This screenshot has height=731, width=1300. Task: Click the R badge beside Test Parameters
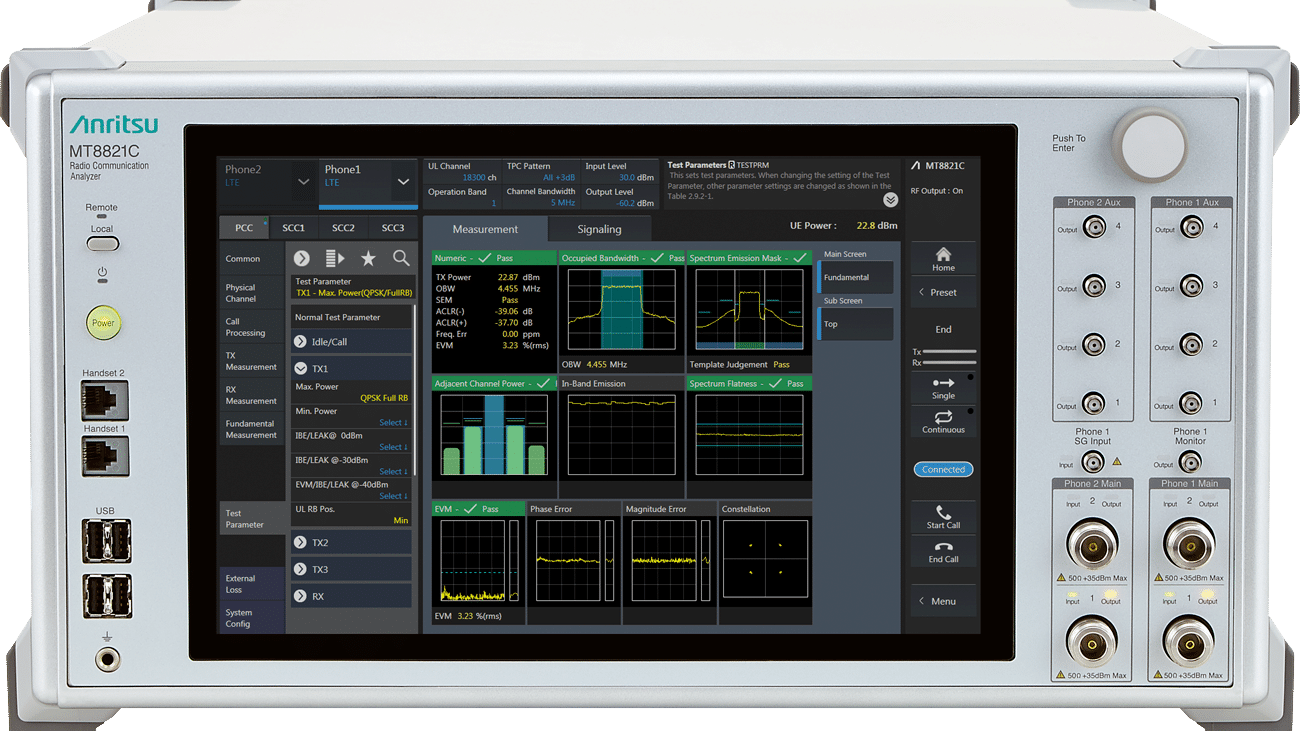click(731, 165)
